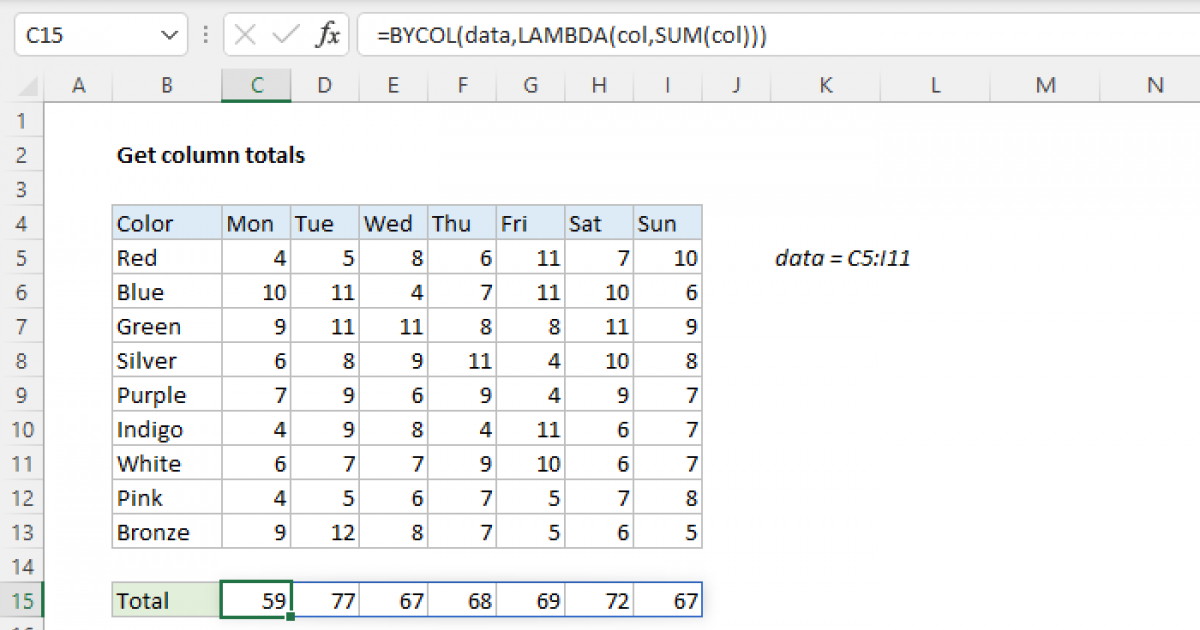Click the Sat total cell showing 72
1200x630 pixels.
[598, 601]
